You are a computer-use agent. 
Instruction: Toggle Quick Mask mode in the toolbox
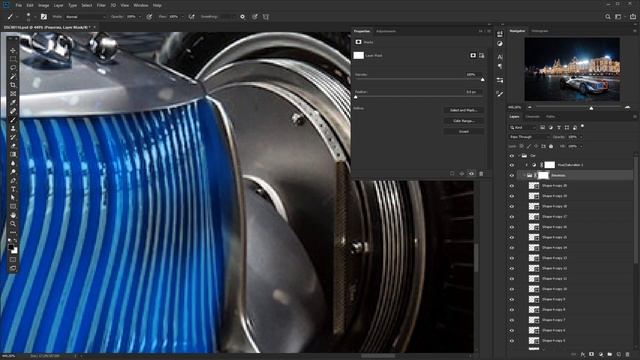click(13, 260)
